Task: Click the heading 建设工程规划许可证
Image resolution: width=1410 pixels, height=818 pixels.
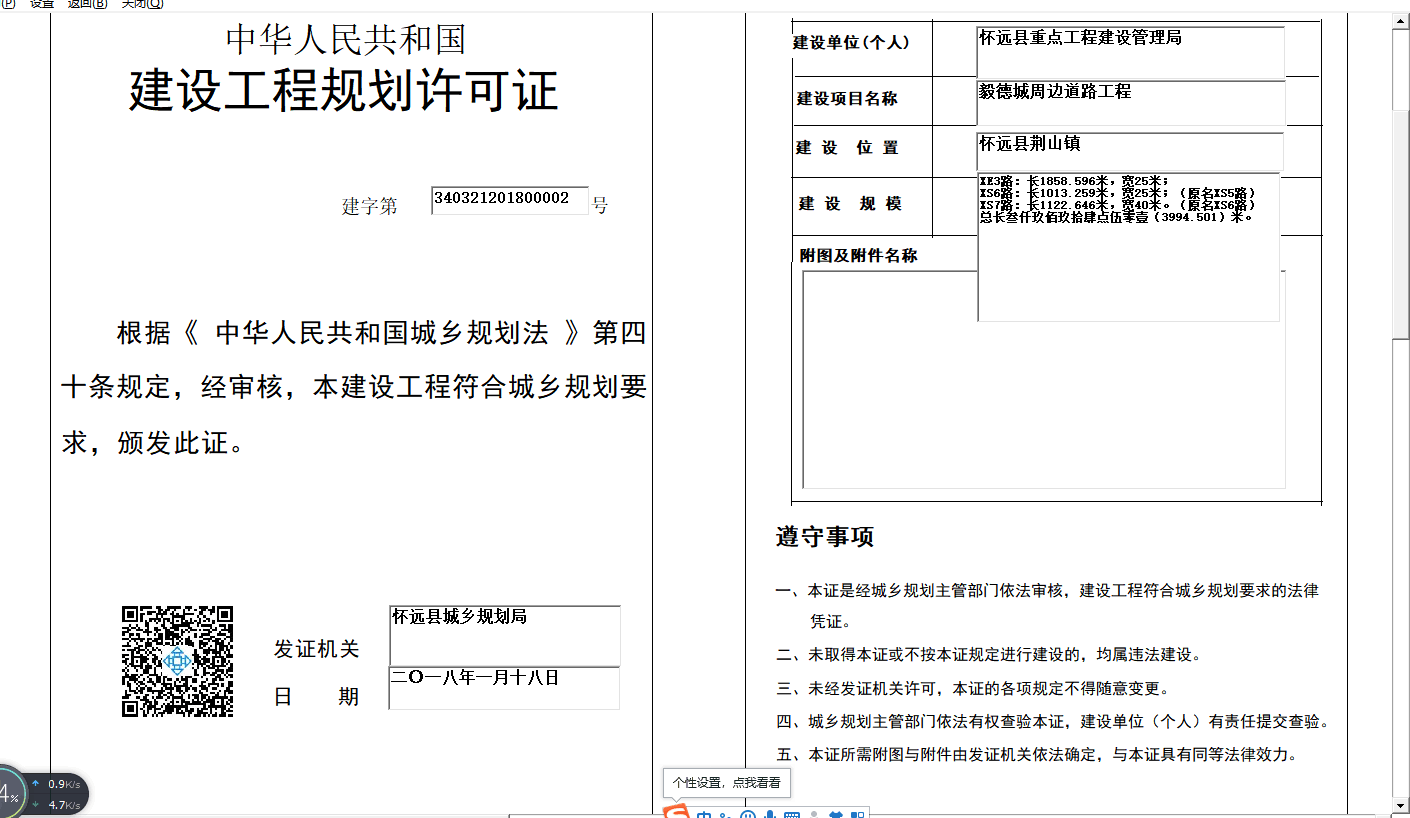Action: [x=343, y=91]
